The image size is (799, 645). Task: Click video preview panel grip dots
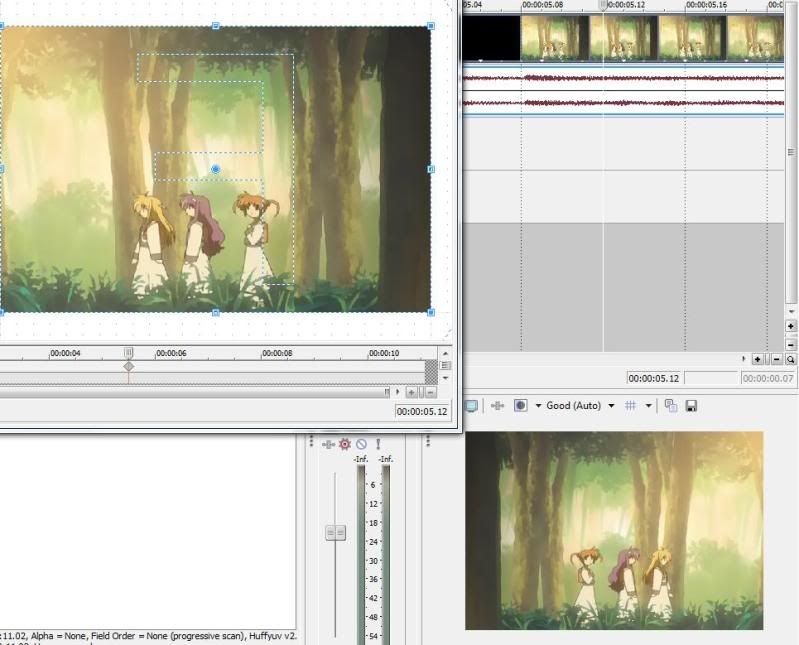point(428,440)
